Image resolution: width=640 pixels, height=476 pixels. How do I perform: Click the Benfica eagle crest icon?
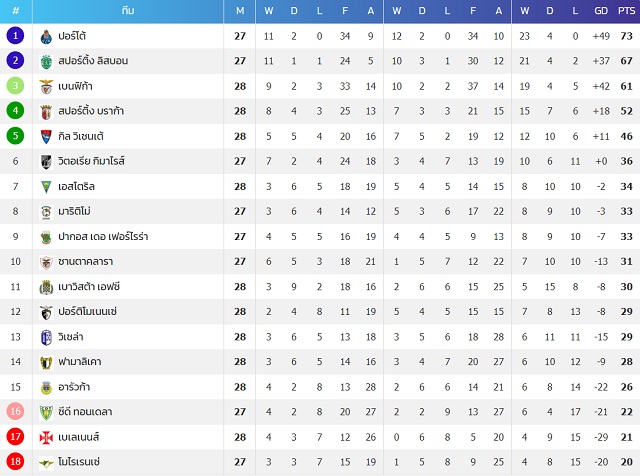(x=46, y=87)
